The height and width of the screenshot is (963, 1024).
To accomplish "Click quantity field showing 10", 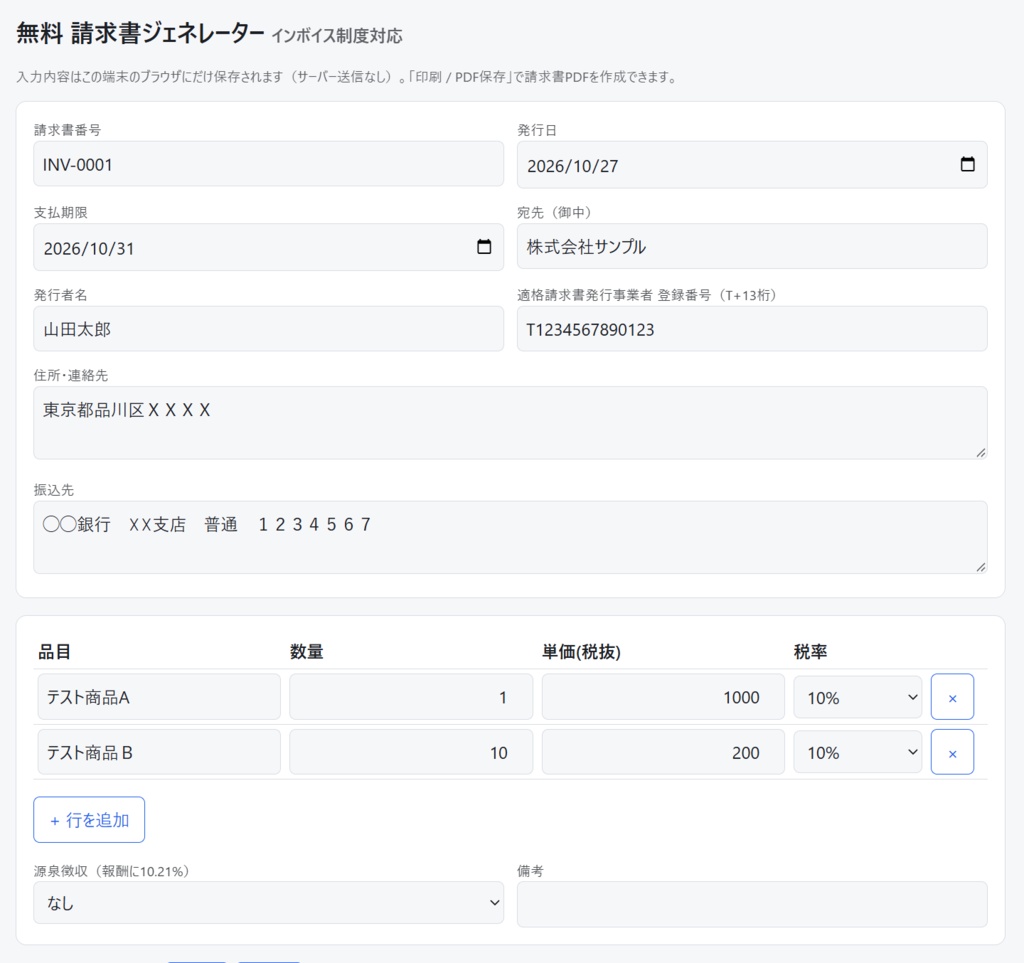I will pos(411,752).
